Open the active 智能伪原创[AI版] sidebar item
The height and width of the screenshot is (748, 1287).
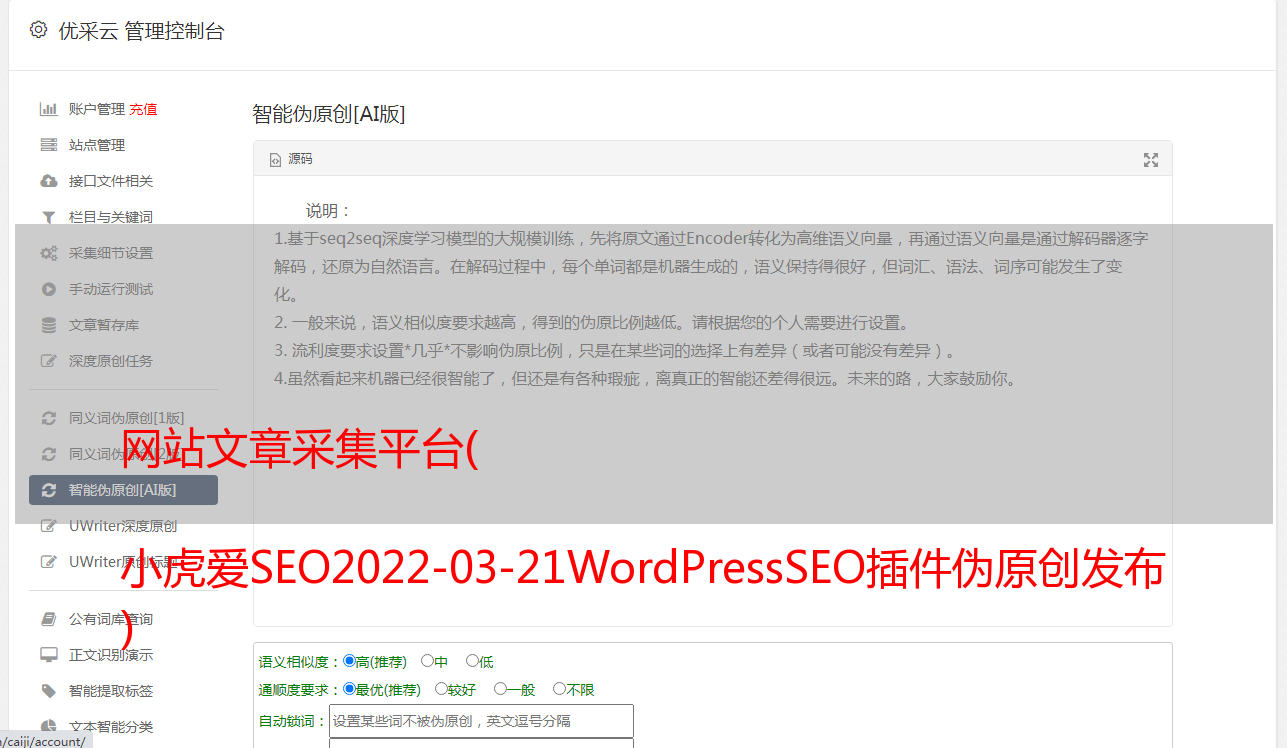(x=123, y=490)
